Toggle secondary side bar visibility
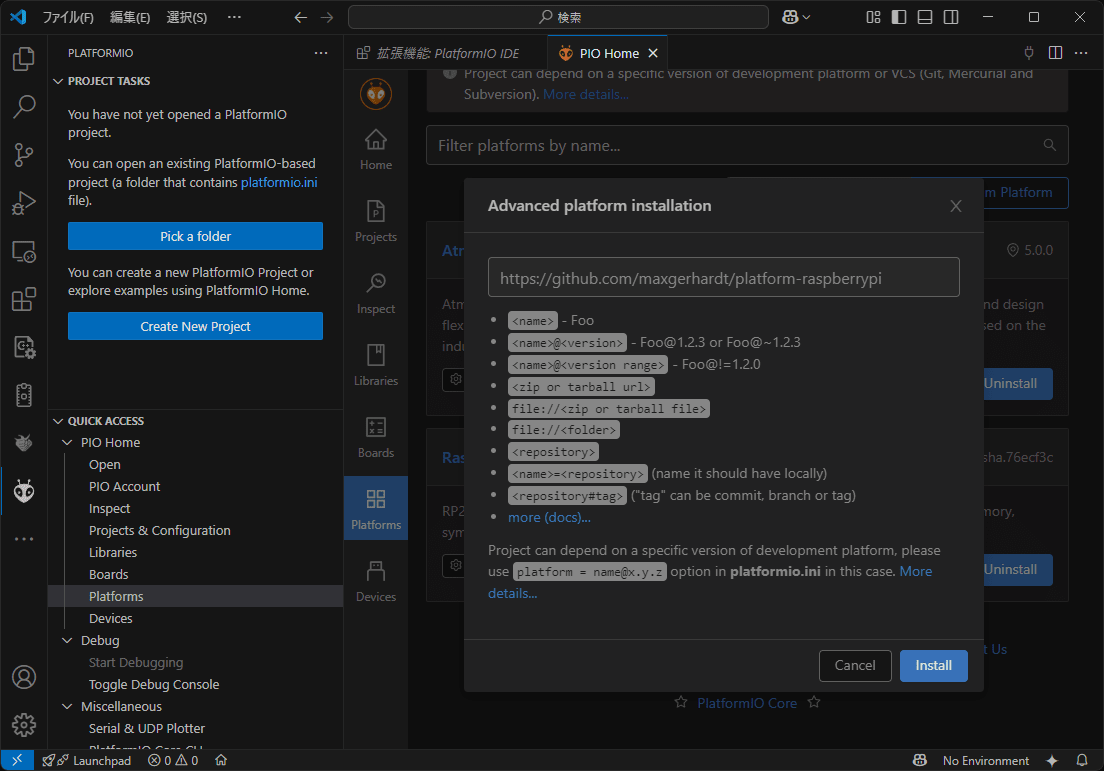1104x771 pixels. (x=951, y=17)
